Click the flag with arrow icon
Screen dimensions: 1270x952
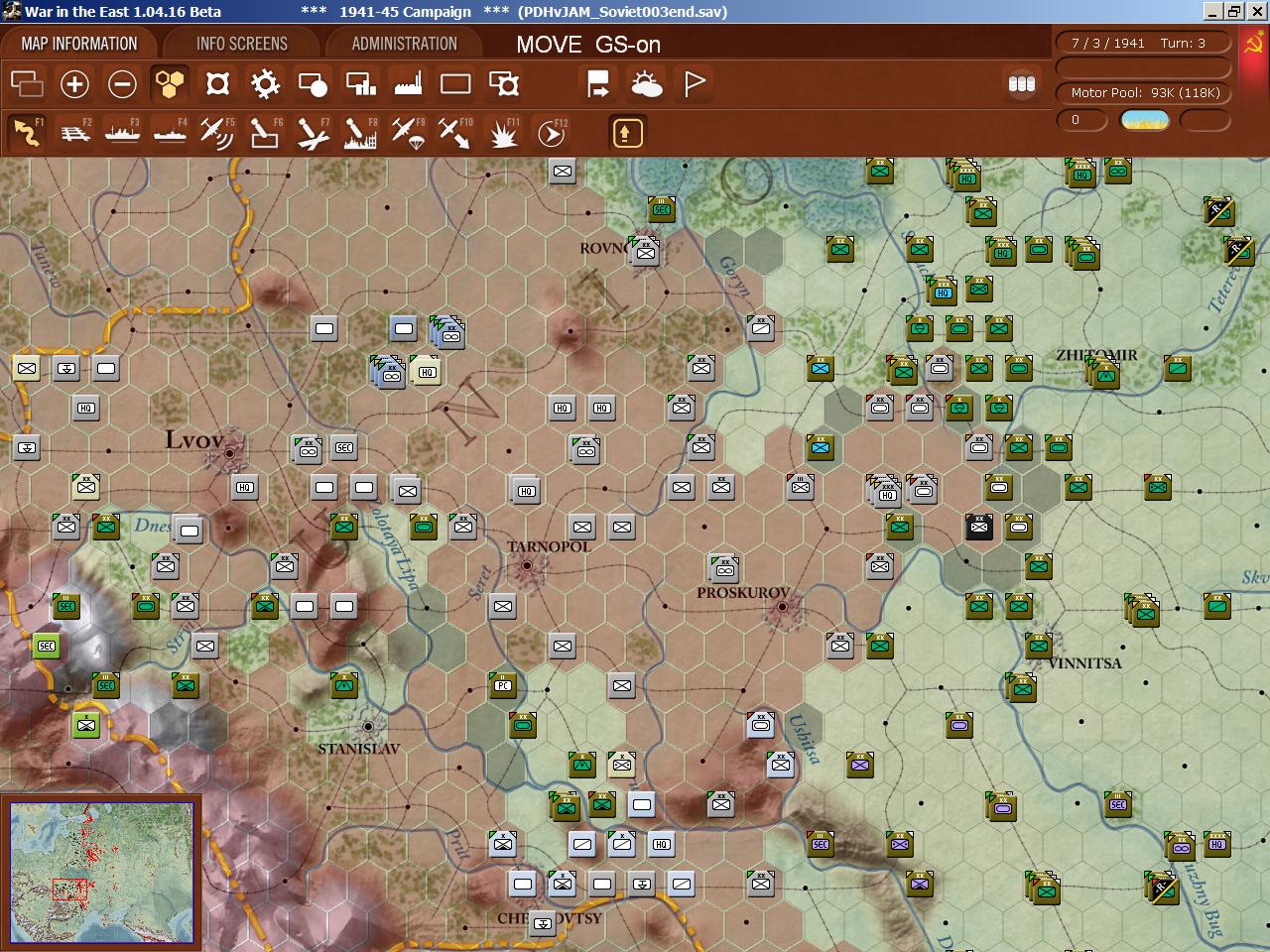coord(598,84)
